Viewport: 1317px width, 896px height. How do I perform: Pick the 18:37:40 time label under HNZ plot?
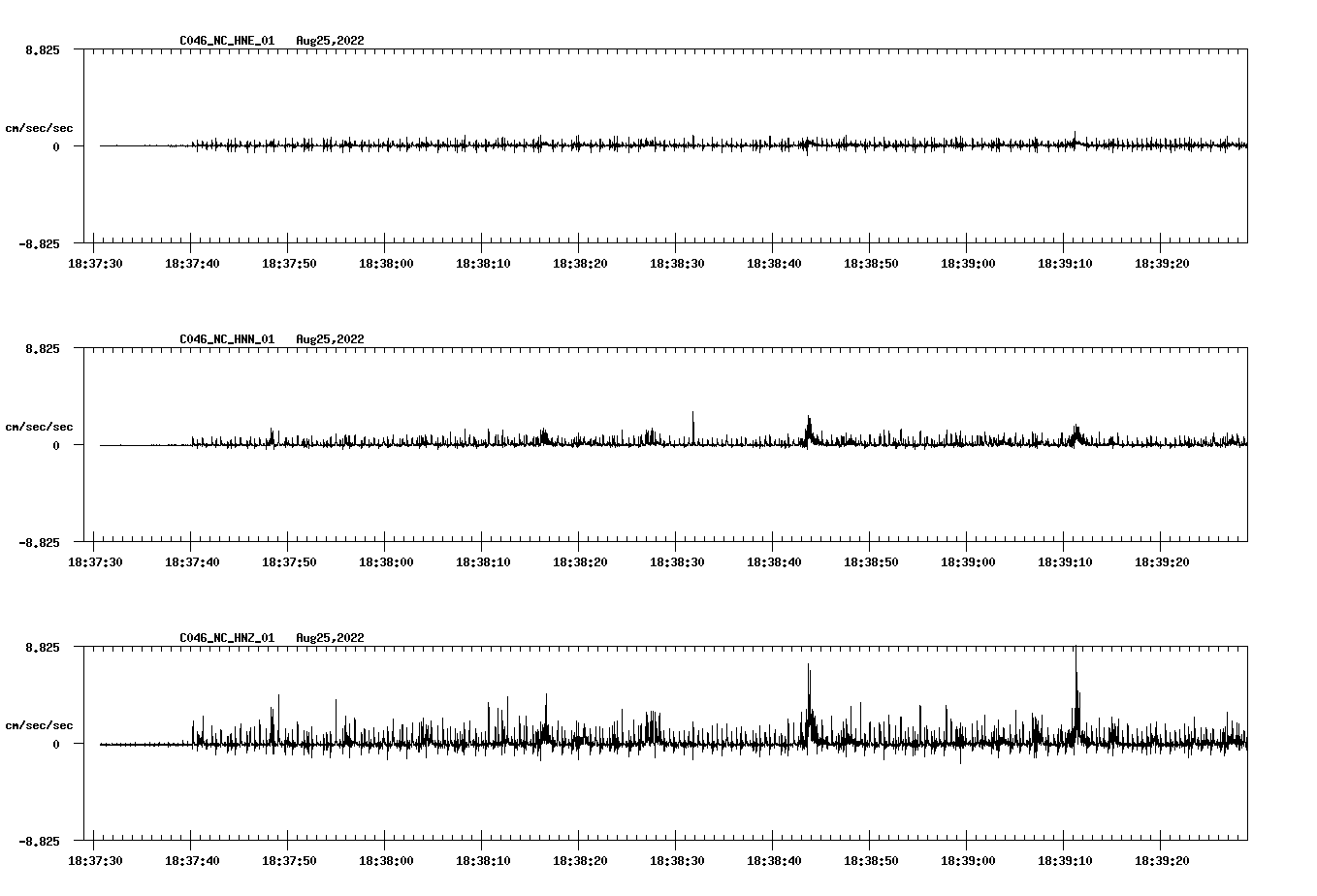click(x=192, y=860)
